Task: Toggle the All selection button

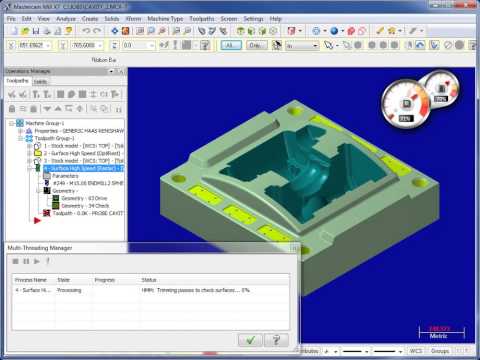Action: pos(231,45)
